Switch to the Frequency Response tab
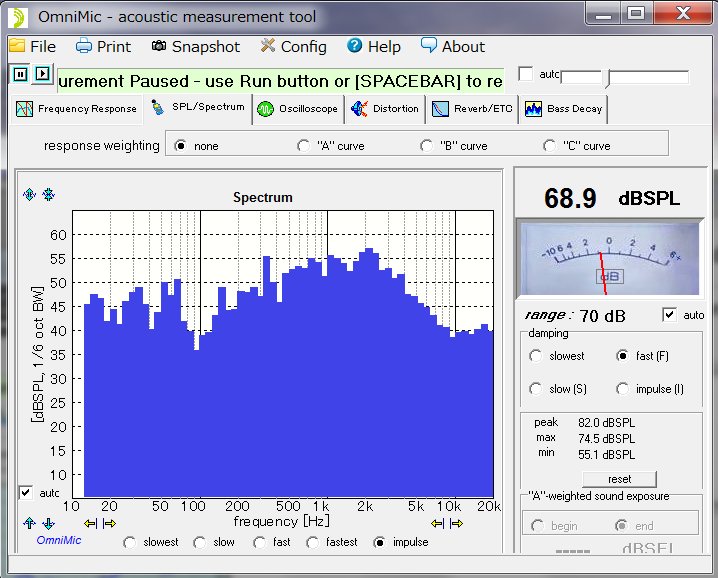718x578 pixels. point(77,109)
